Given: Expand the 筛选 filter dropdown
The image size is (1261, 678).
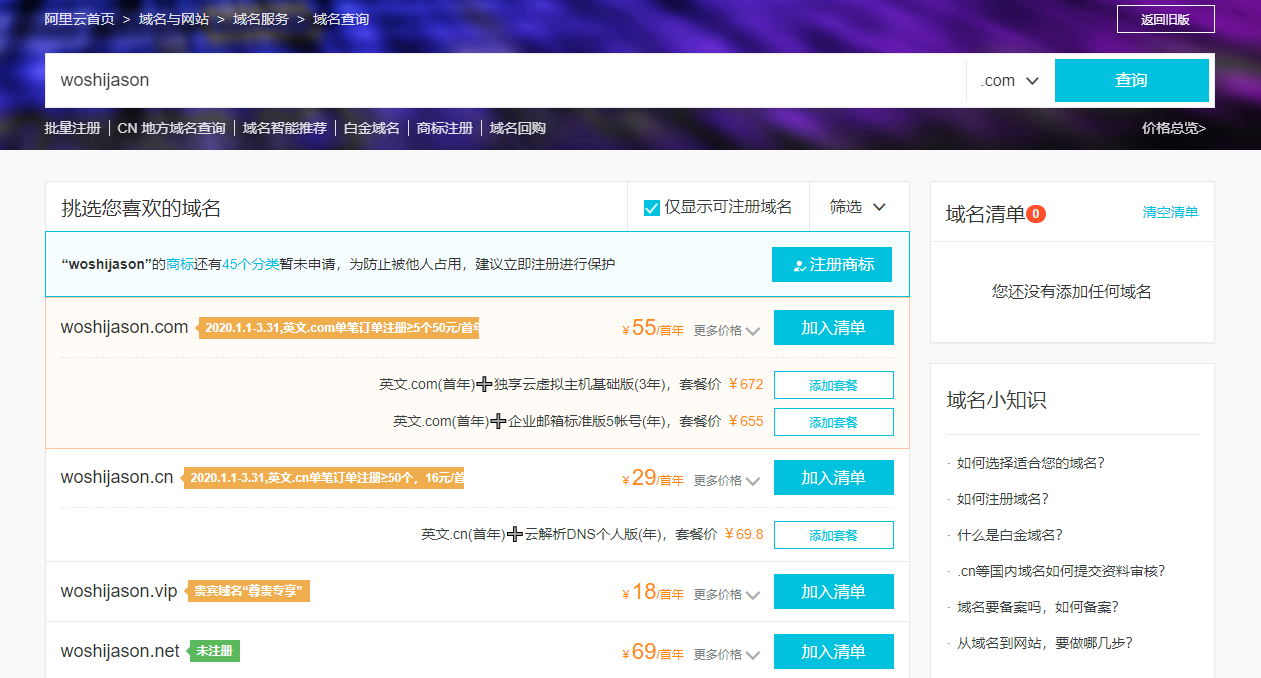Looking at the screenshot, I should click(x=859, y=207).
